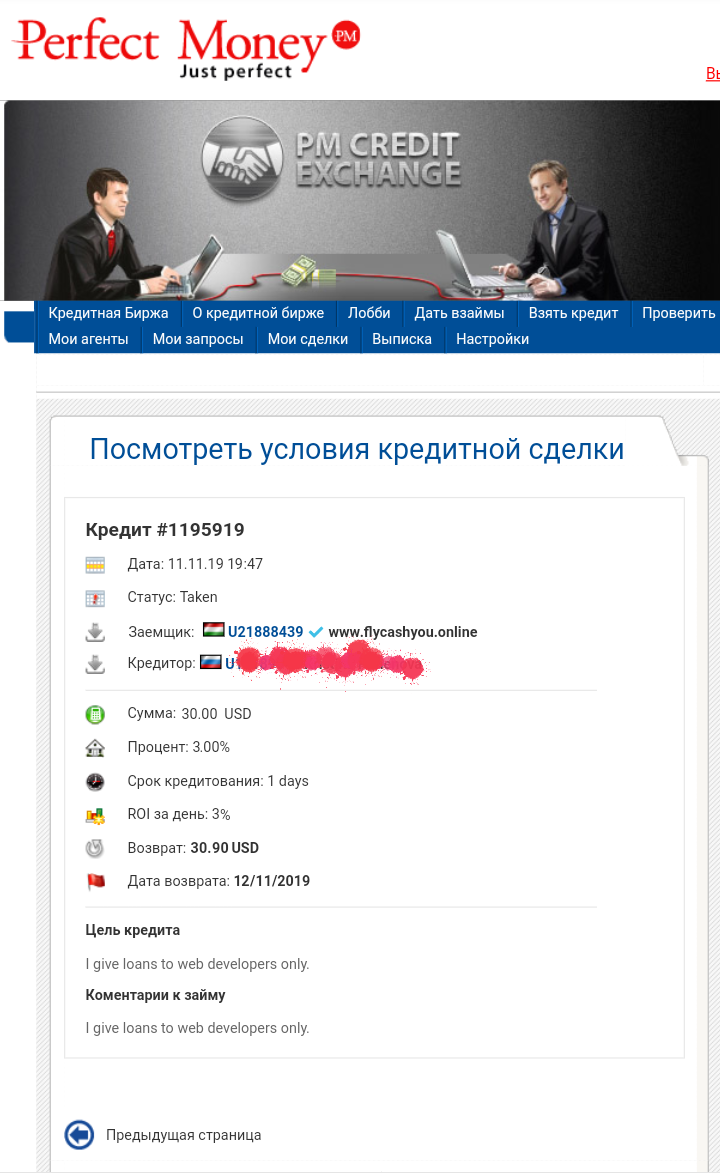Click the clock icon beside Срок кредитования

tap(95, 782)
